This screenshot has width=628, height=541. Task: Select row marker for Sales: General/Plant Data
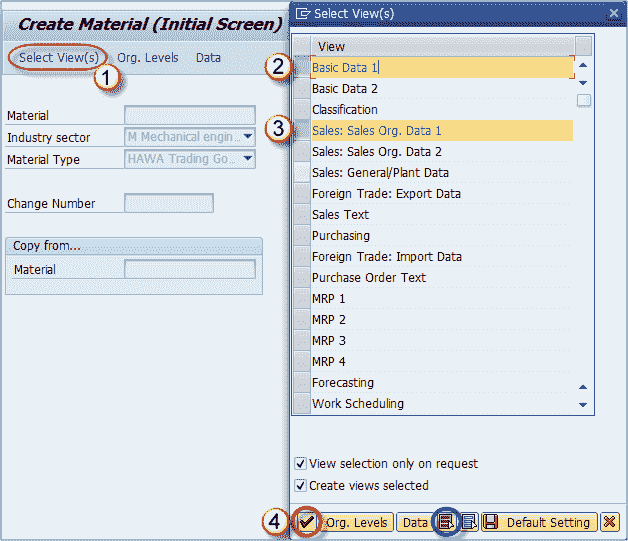(302, 172)
